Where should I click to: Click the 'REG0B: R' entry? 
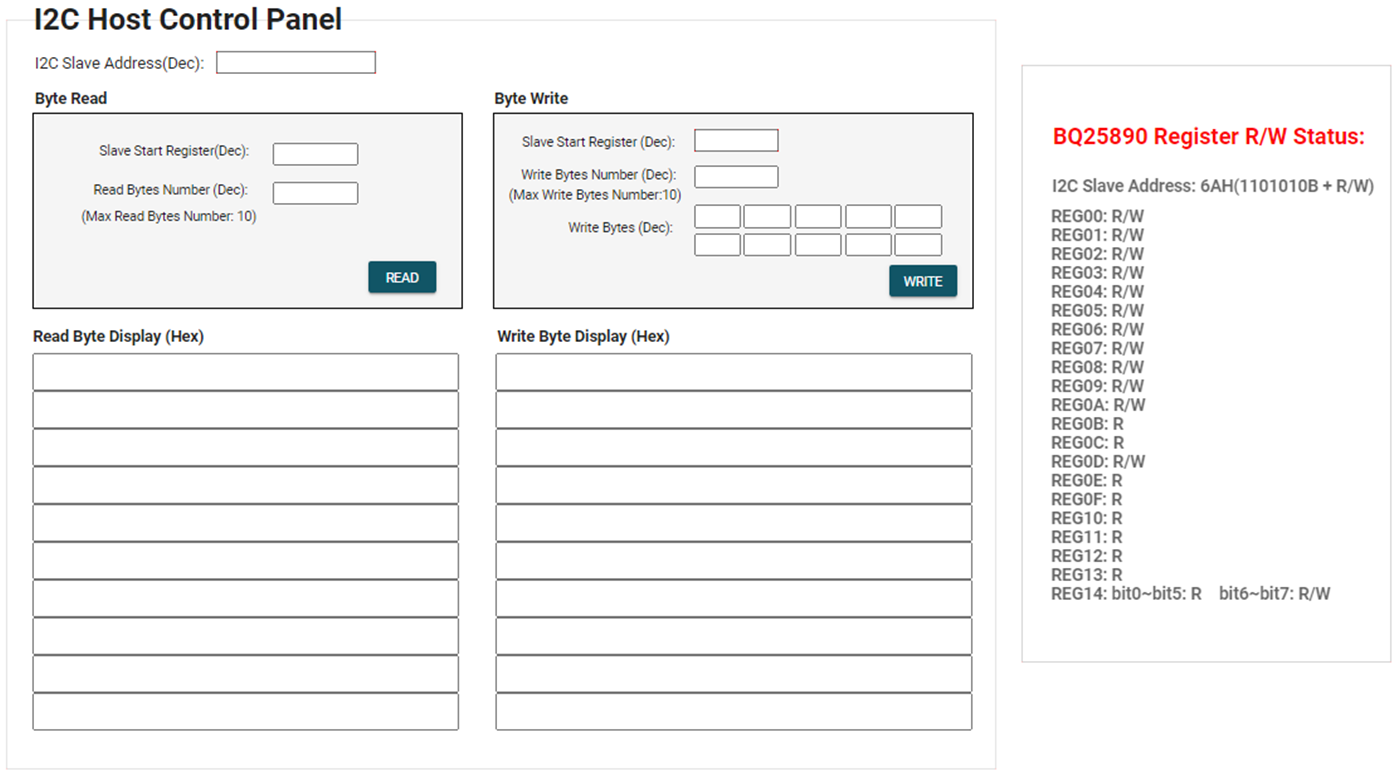coord(1088,424)
